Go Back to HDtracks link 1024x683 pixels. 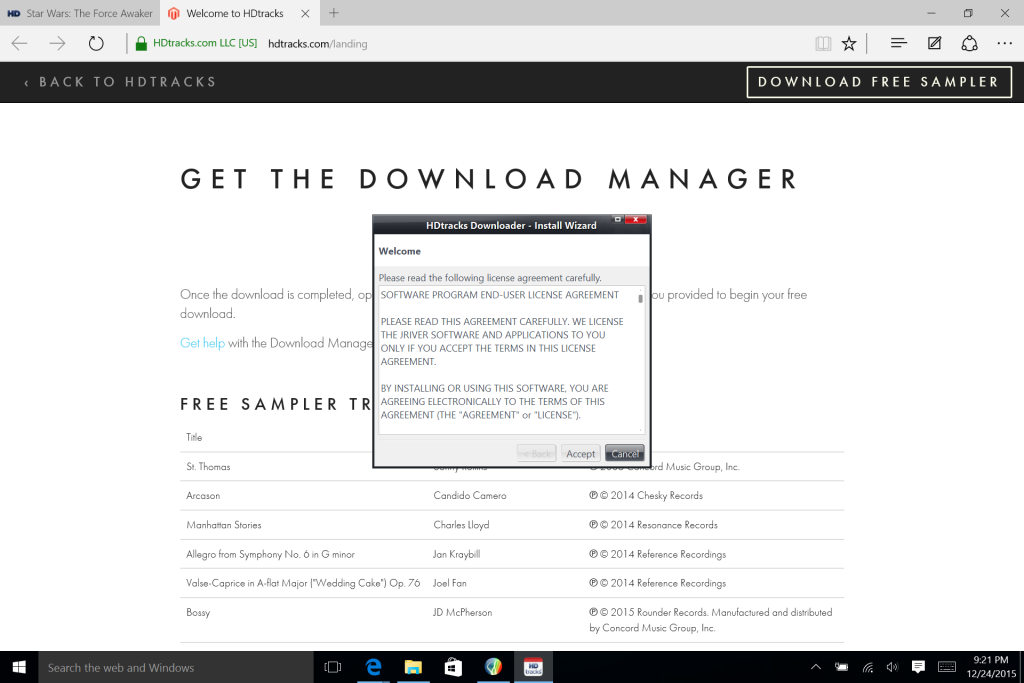point(120,82)
